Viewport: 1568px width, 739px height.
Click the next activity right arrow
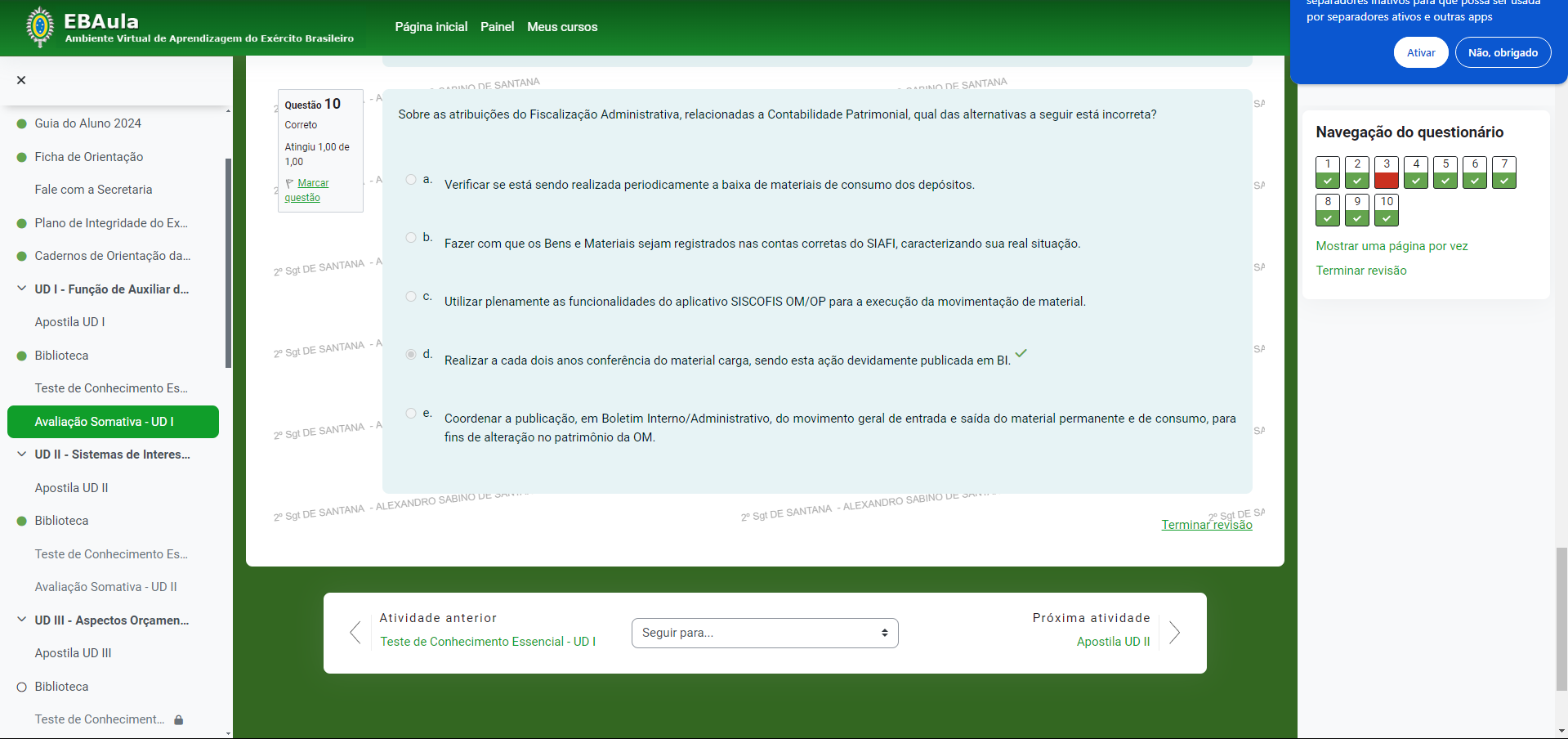point(1174,633)
